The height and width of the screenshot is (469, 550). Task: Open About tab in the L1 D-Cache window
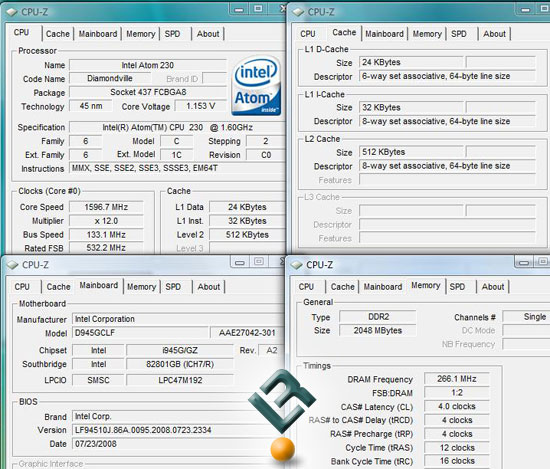pyautogui.click(x=495, y=34)
